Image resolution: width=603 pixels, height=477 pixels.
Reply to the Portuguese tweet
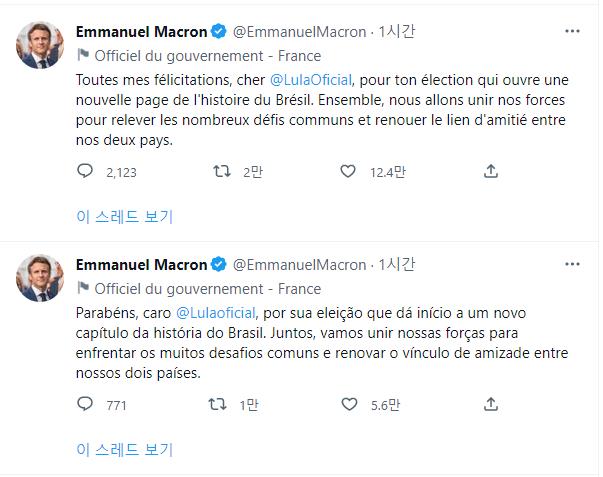85,404
